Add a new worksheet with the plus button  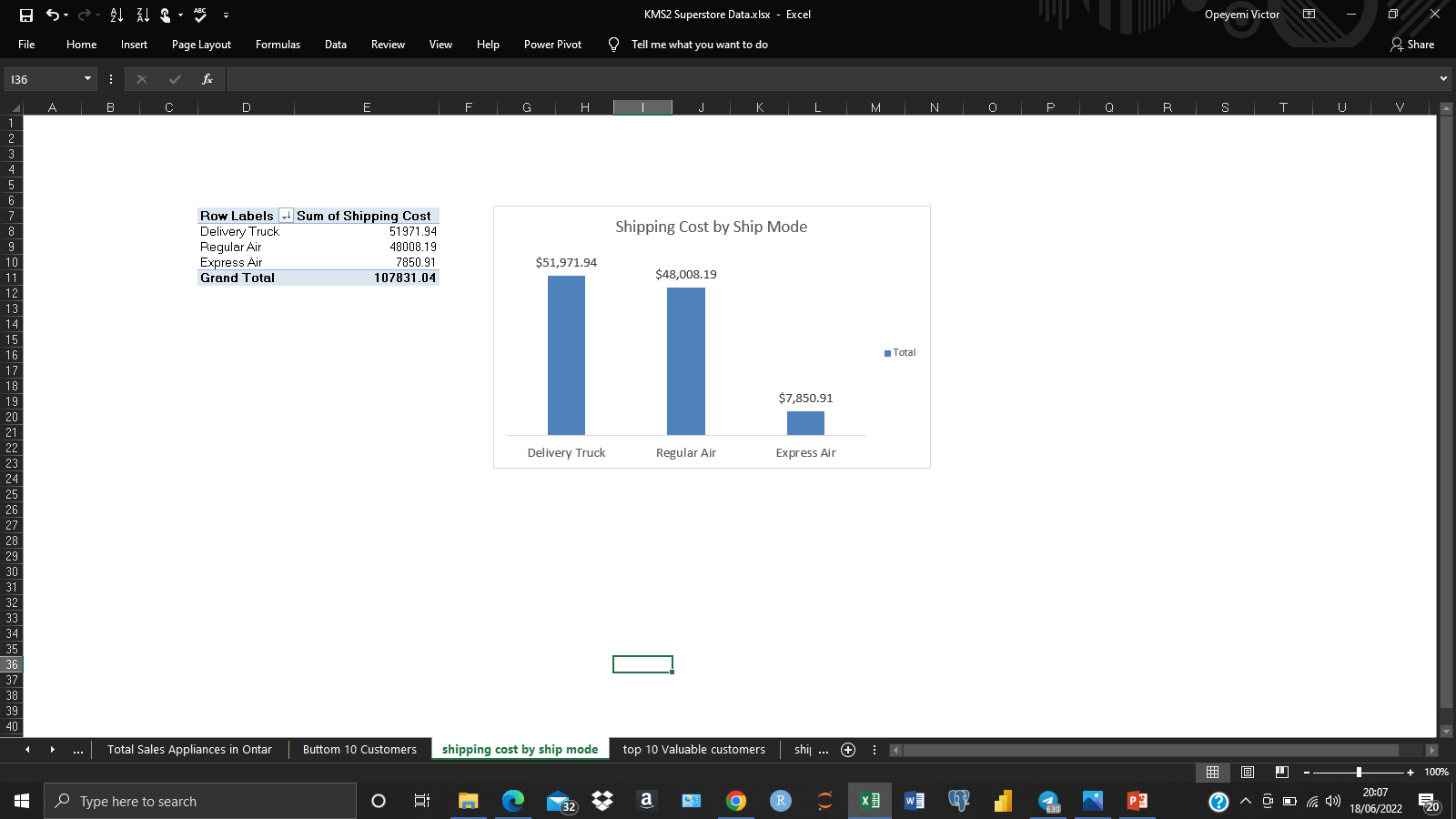[848, 750]
